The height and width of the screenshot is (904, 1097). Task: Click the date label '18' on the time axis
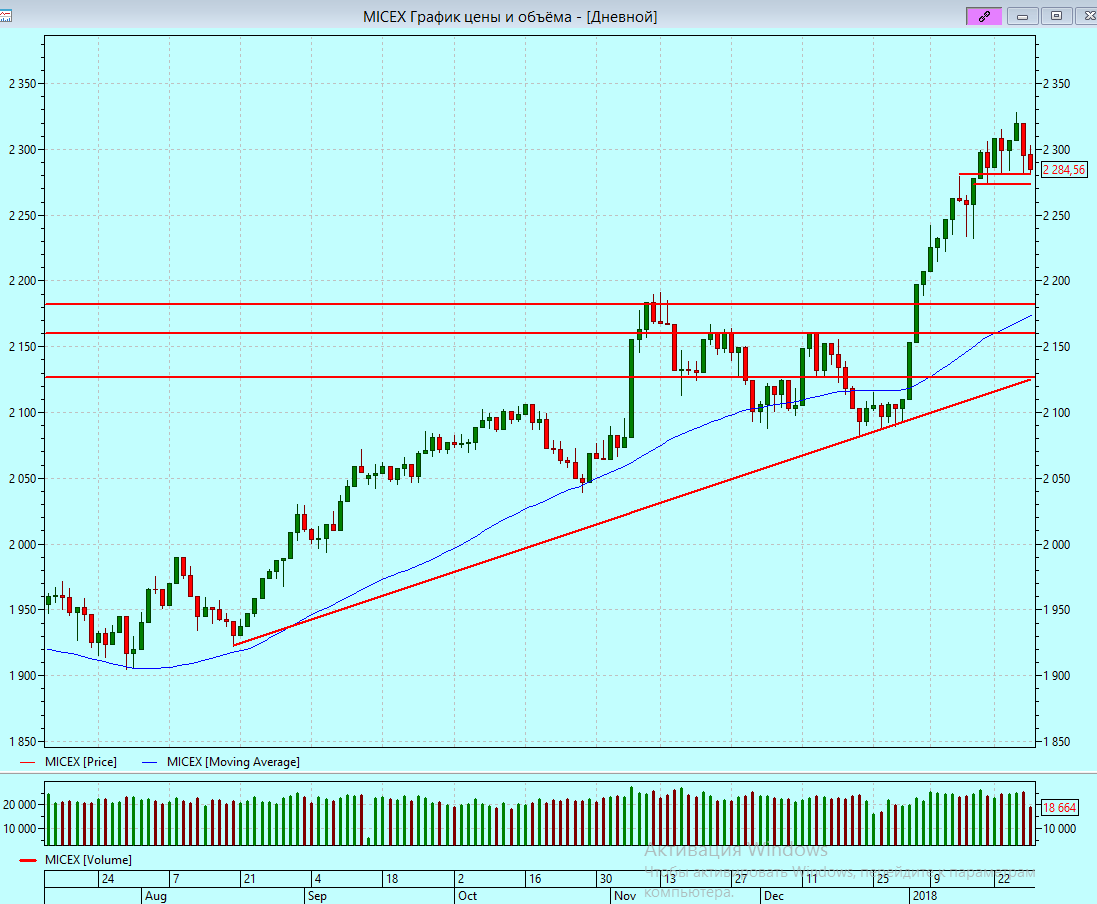pyautogui.click(x=392, y=879)
